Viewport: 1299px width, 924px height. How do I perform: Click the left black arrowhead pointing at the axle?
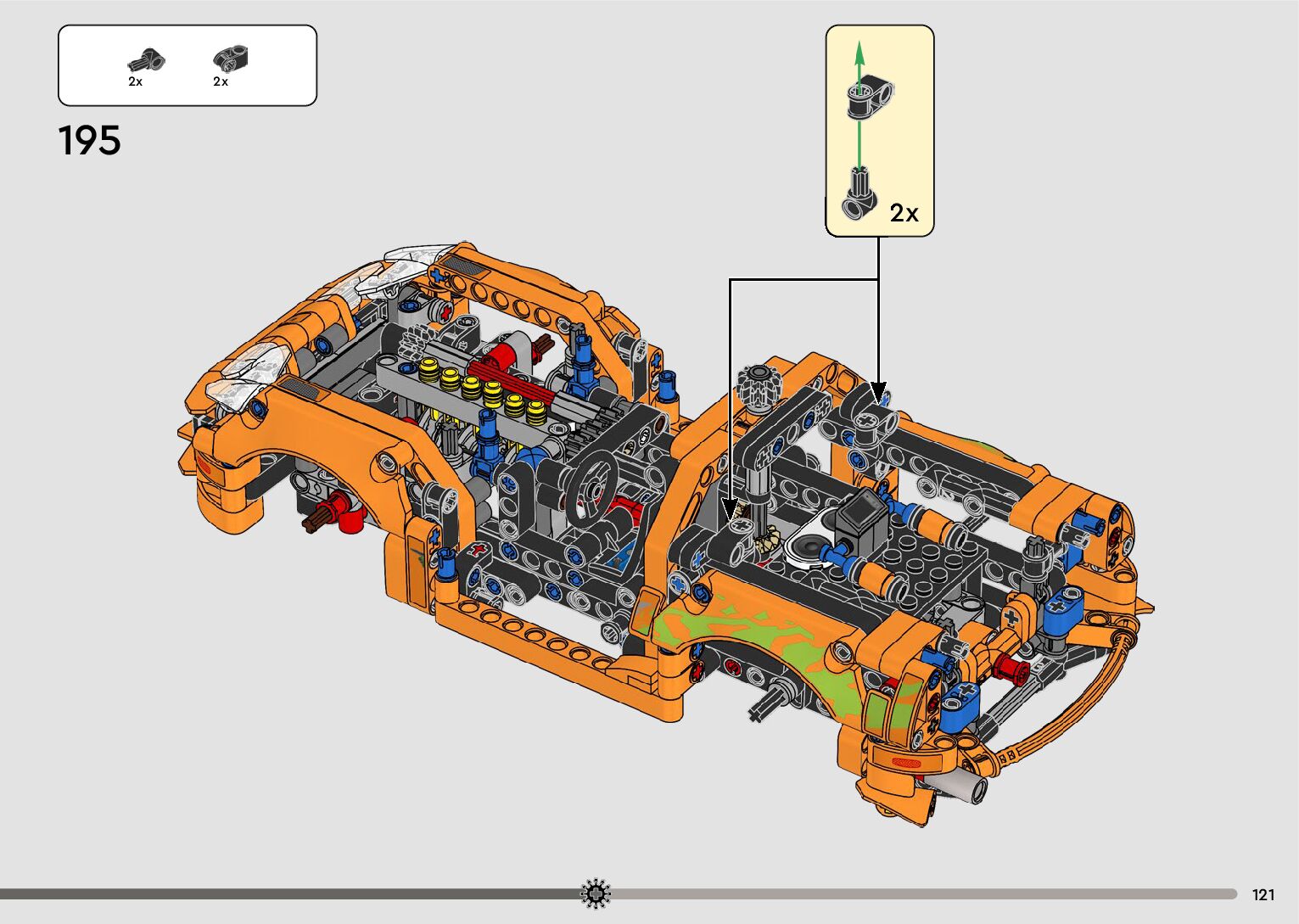(730, 507)
